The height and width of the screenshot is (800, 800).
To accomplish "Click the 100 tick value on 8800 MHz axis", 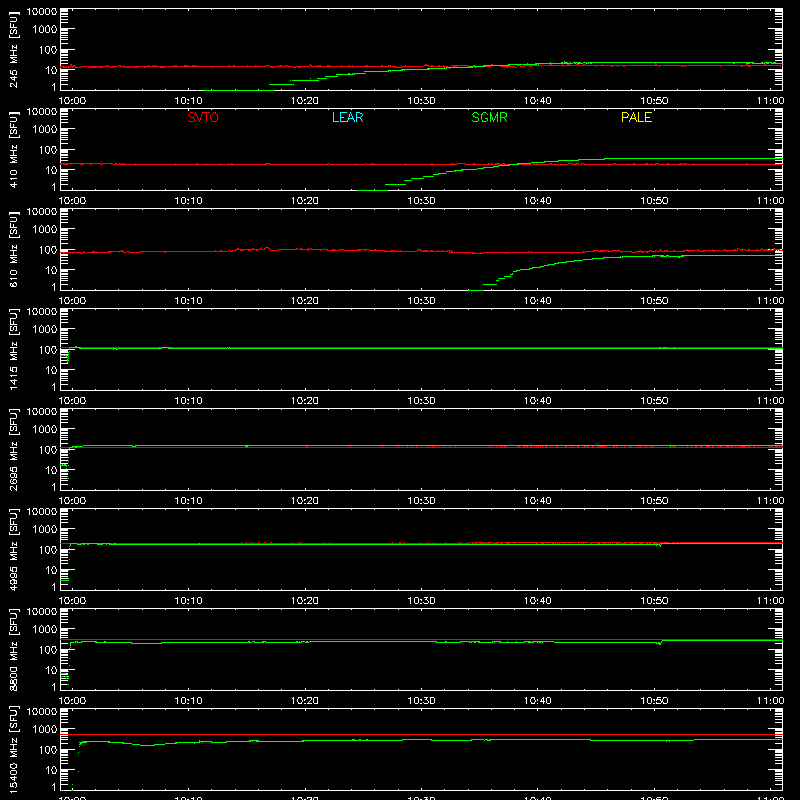I will coord(48,650).
